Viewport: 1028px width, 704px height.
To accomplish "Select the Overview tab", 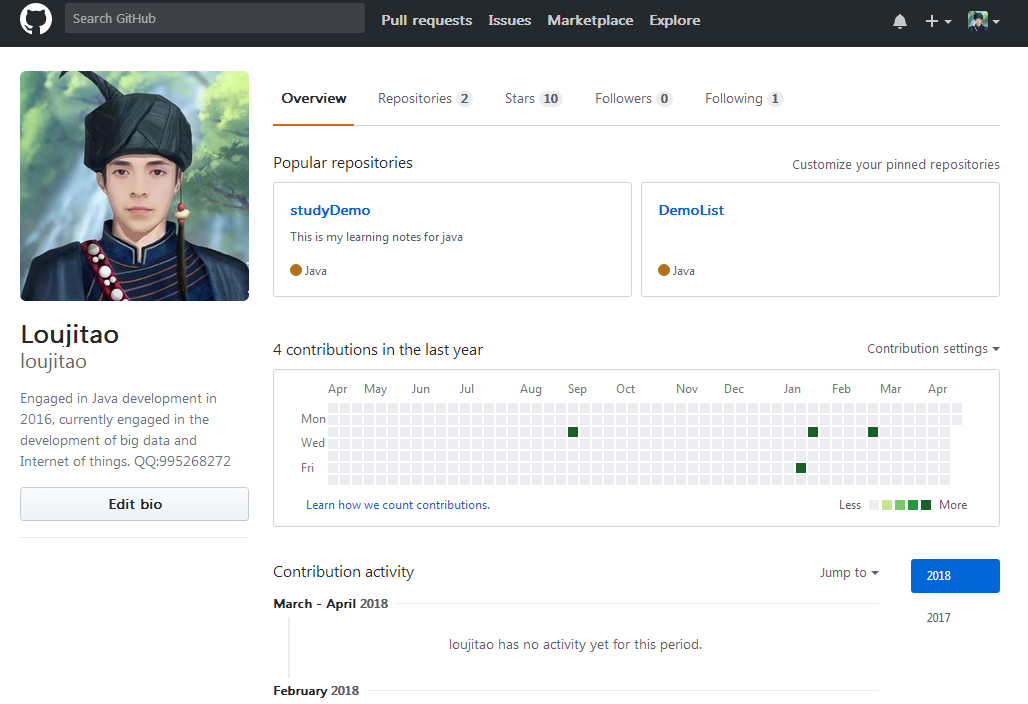I will coord(313,98).
